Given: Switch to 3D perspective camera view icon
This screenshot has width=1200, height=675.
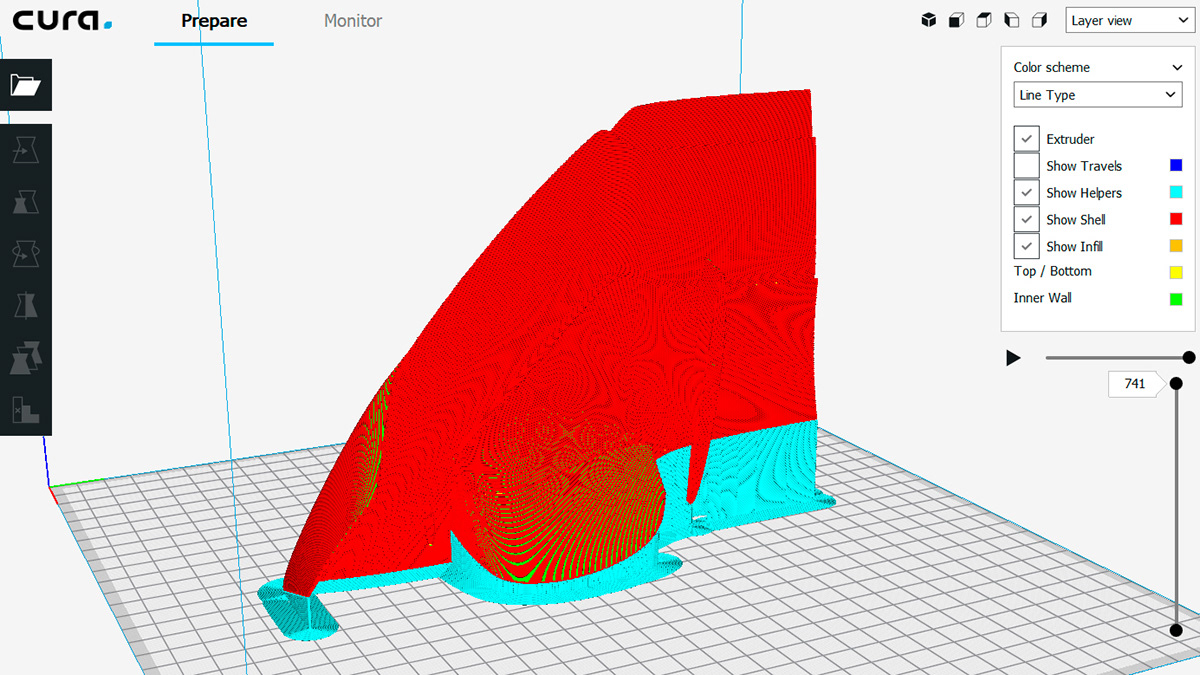Looking at the screenshot, I should coord(928,20).
